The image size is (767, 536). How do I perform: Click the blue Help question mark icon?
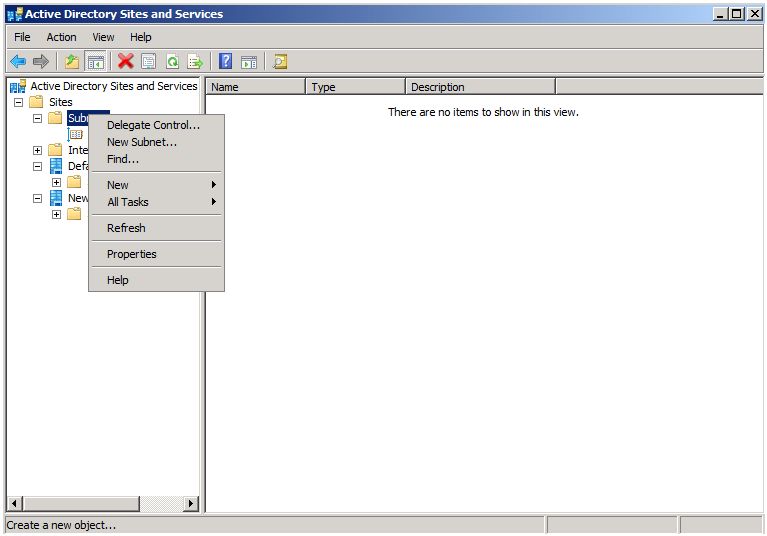(226, 62)
